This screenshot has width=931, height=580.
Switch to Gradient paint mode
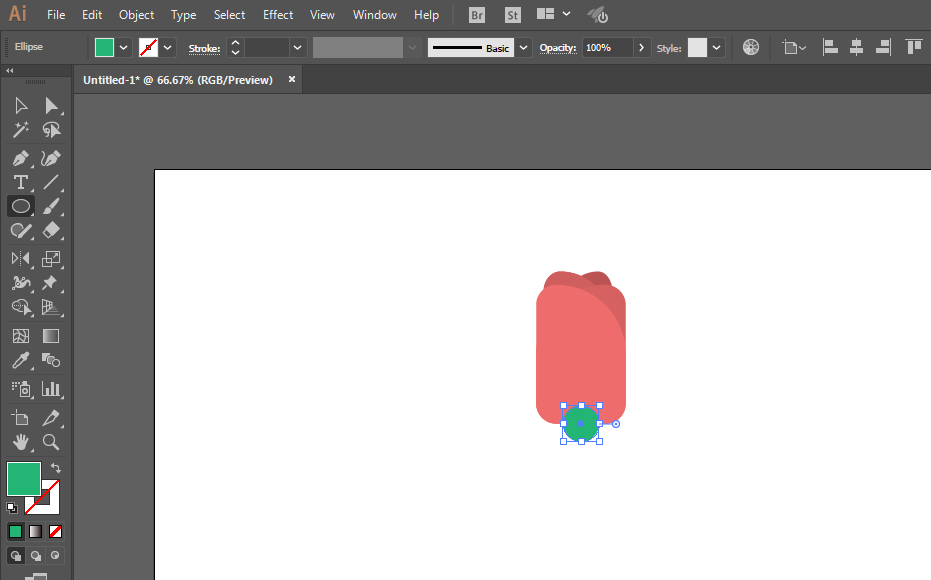point(36,531)
